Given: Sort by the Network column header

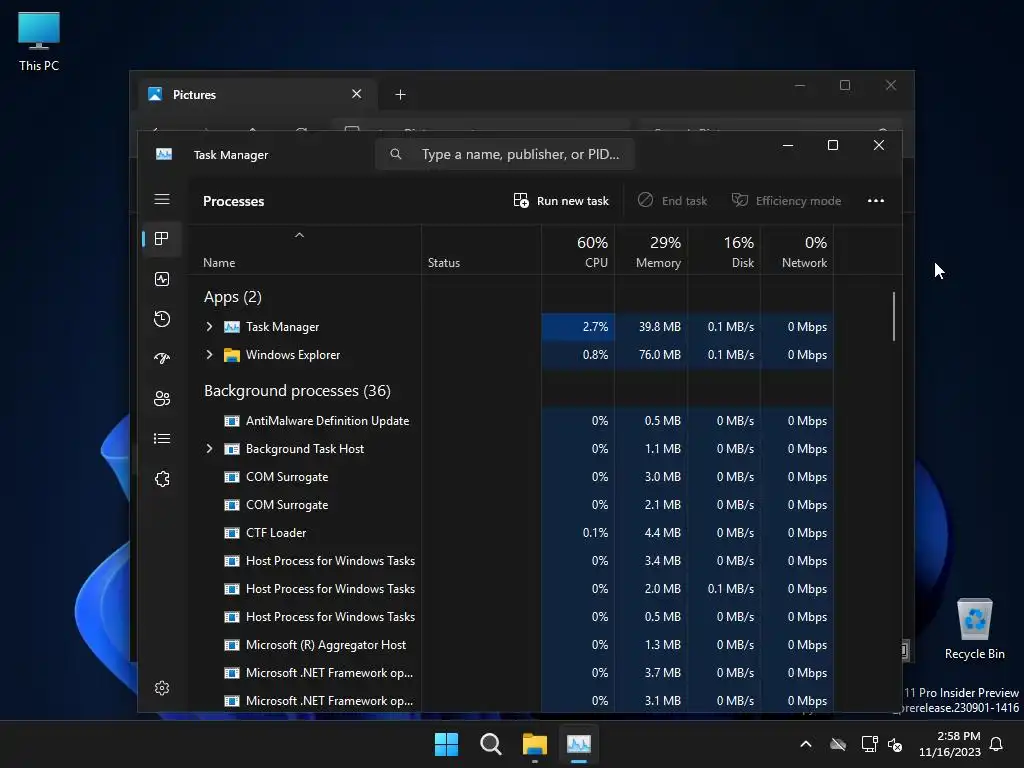Looking at the screenshot, I should click(797, 251).
